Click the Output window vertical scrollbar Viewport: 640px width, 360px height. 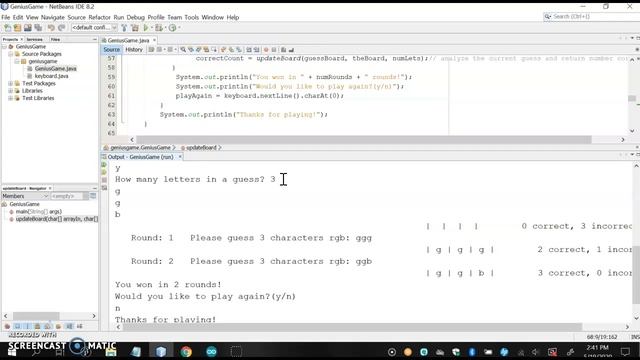pos(636,275)
